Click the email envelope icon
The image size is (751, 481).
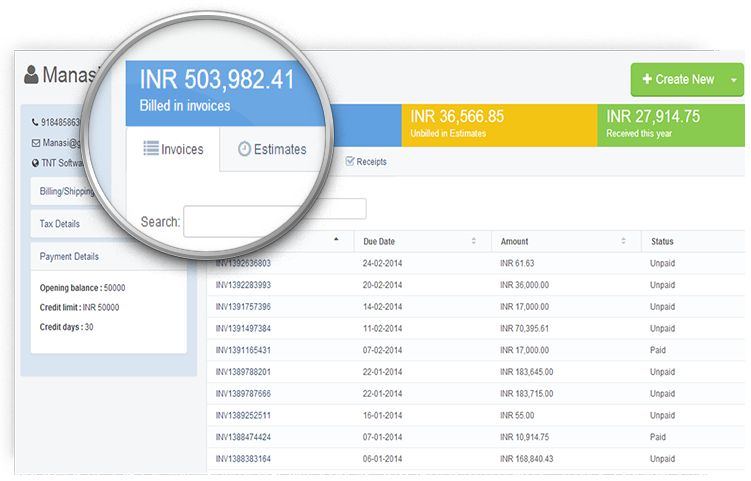[x=35, y=143]
